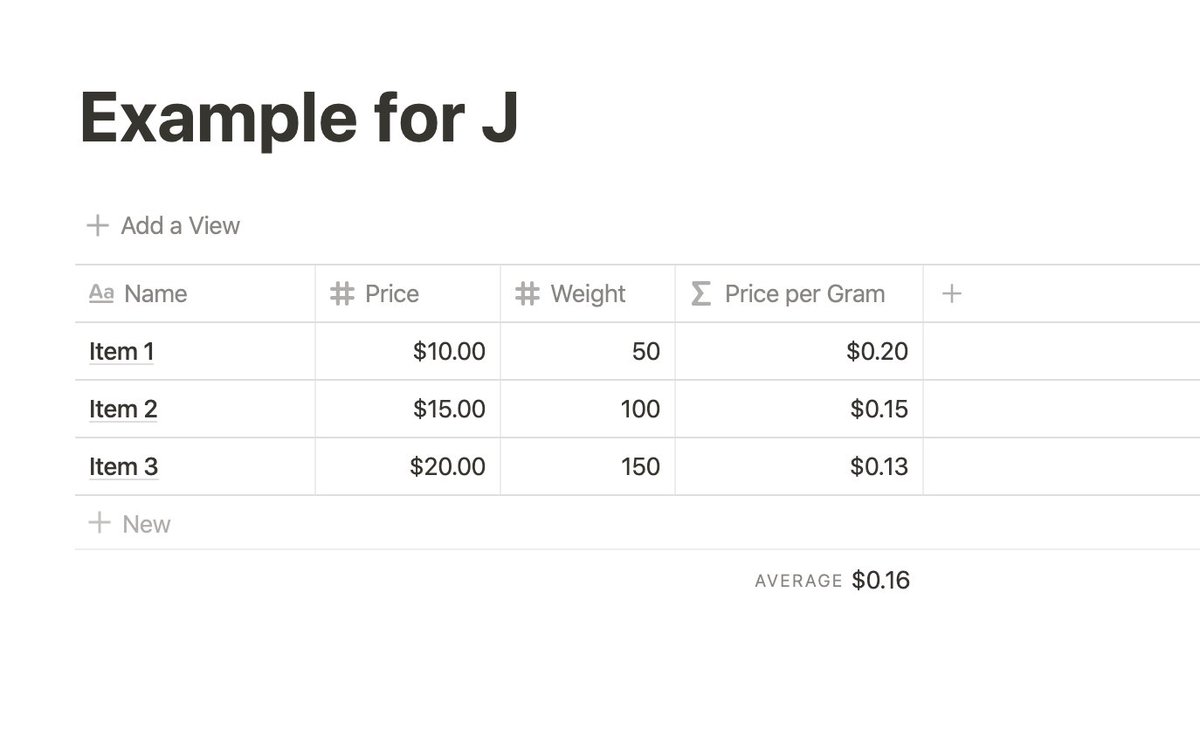Click New to add a row

[x=146, y=524]
